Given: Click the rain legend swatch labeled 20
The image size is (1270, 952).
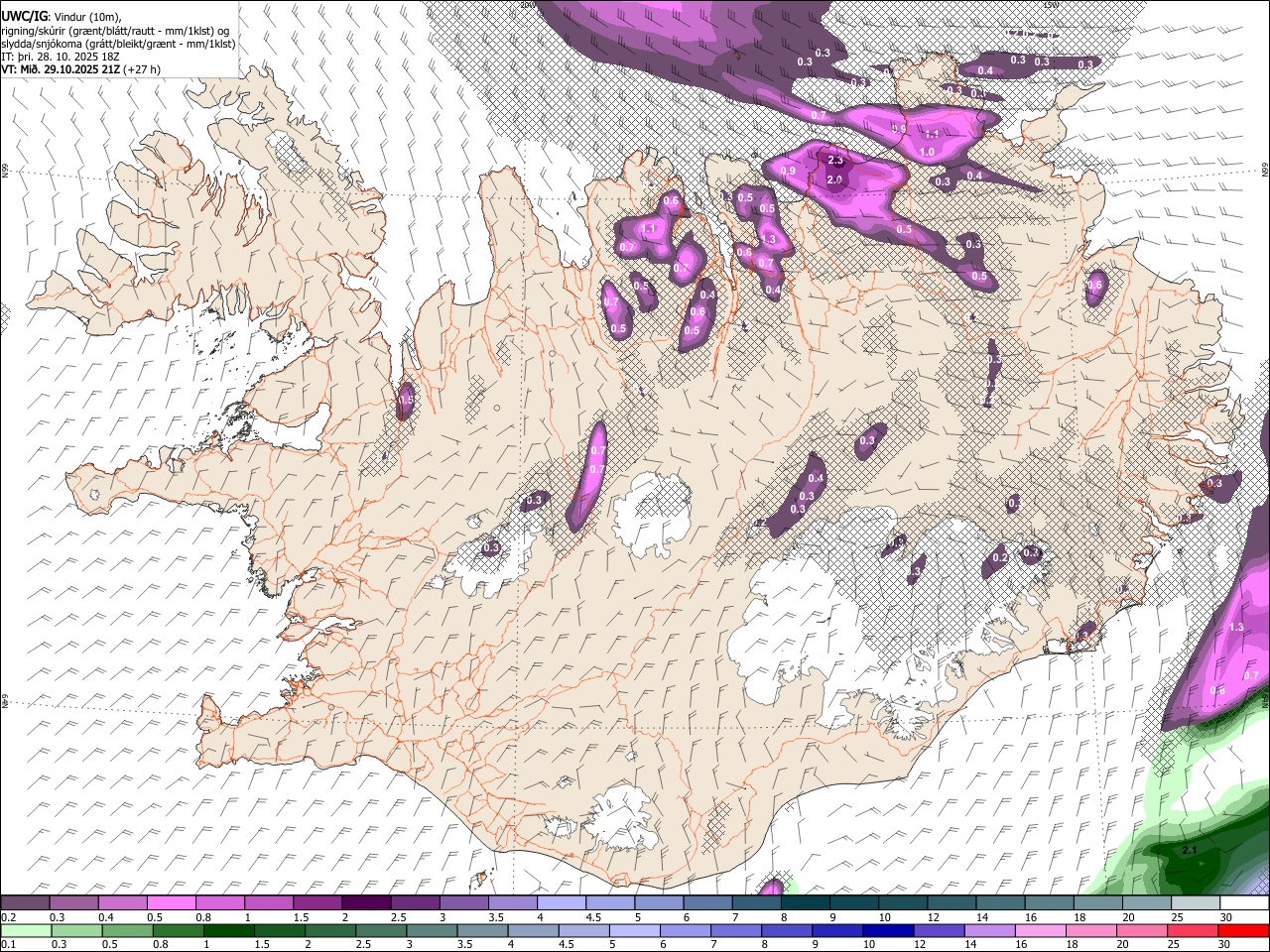Looking at the screenshot, I should (x=1141, y=930).
